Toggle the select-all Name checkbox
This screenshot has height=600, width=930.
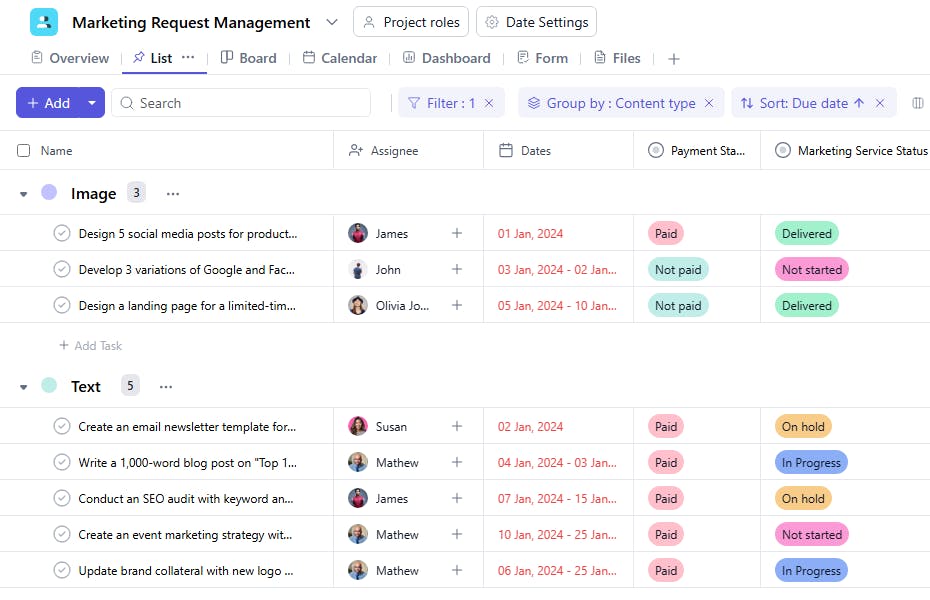(24, 151)
